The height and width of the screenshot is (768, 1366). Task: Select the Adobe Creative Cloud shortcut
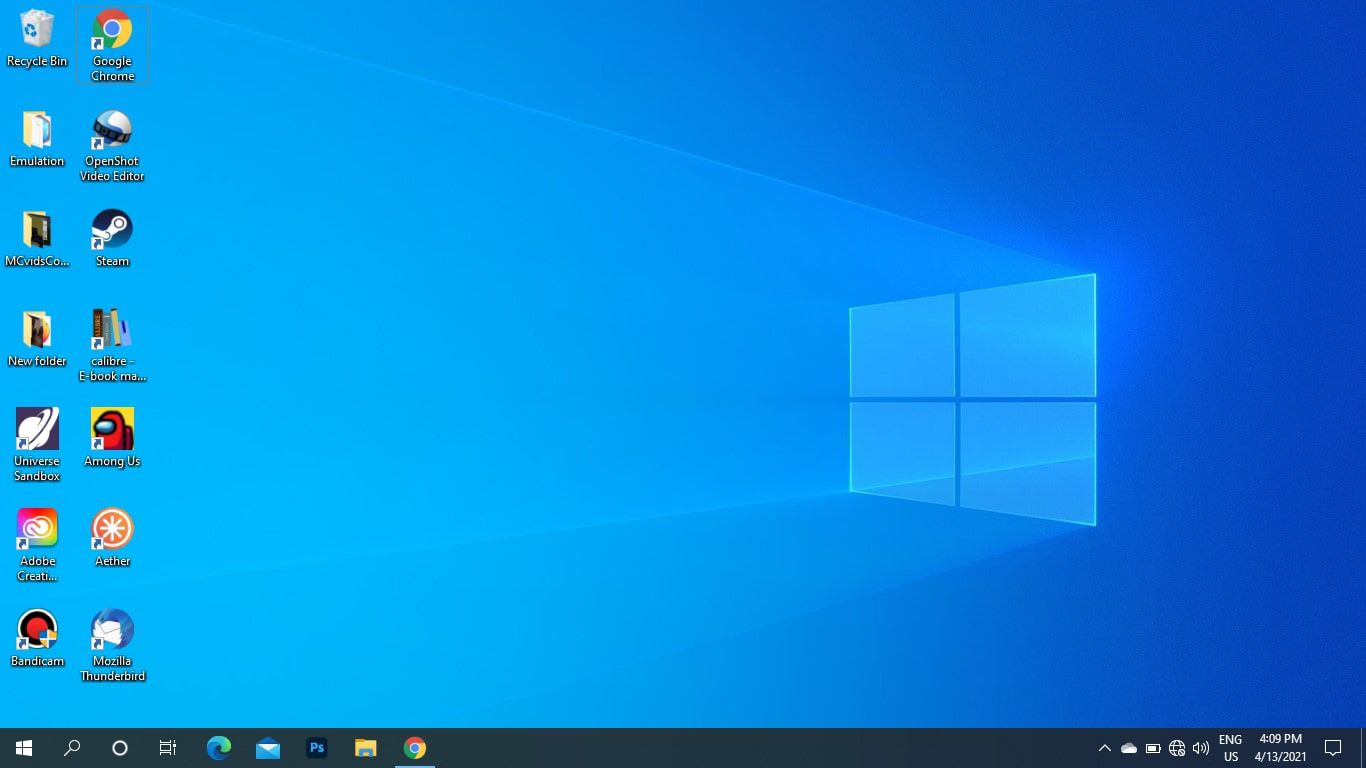37,545
